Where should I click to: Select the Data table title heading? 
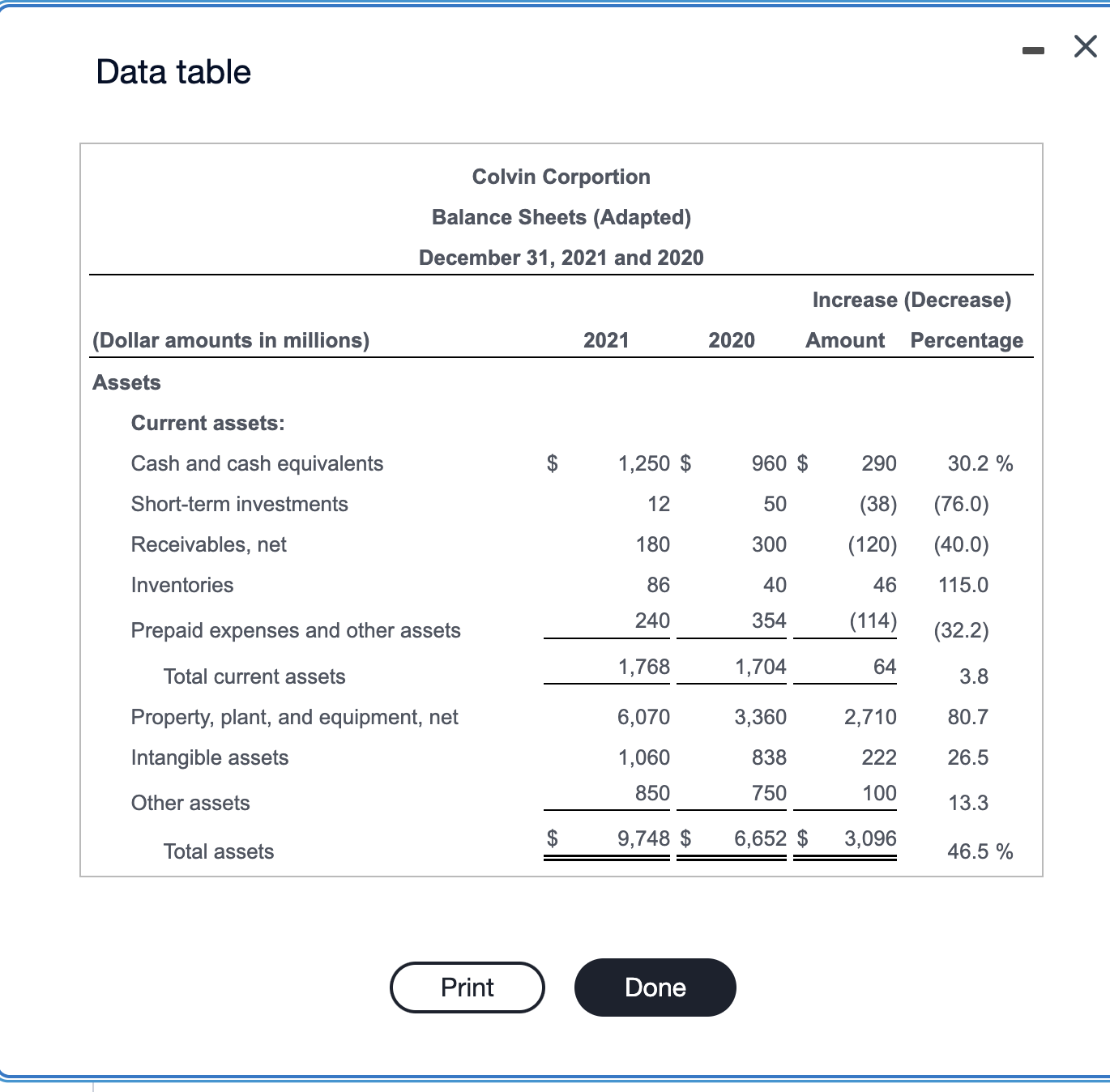pyautogui.click(x=173, y=71)
